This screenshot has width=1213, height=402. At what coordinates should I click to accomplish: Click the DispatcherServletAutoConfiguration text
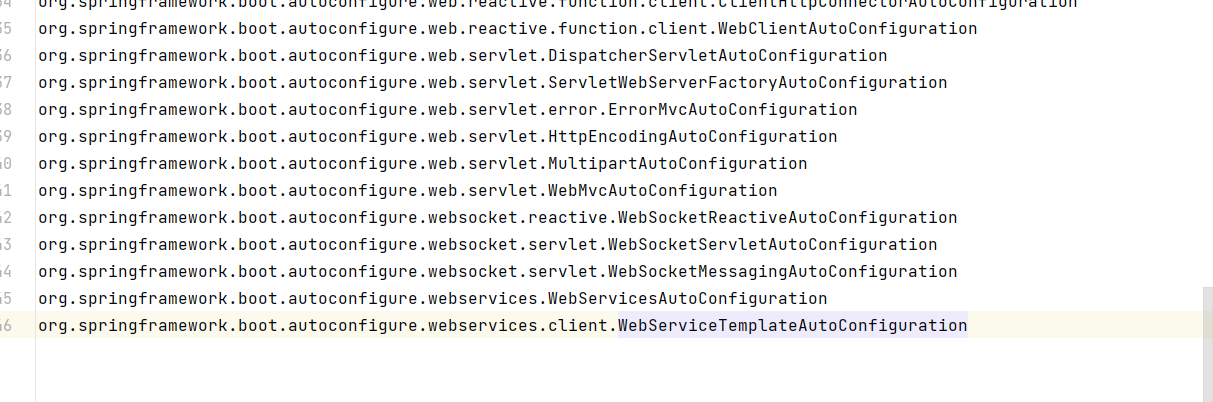(x=717, y=56)
